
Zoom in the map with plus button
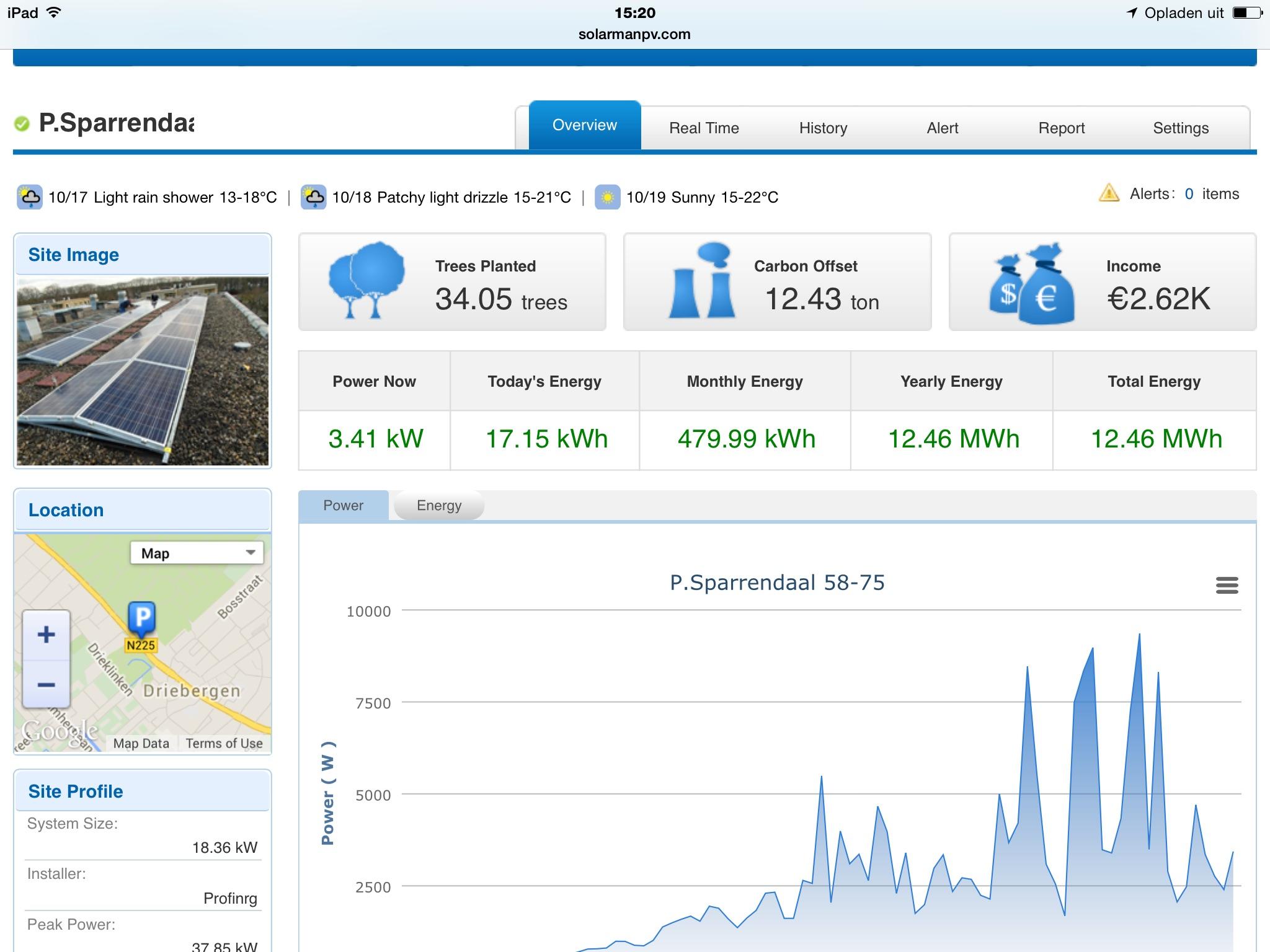pyautogui.click(x=46, y=634)
